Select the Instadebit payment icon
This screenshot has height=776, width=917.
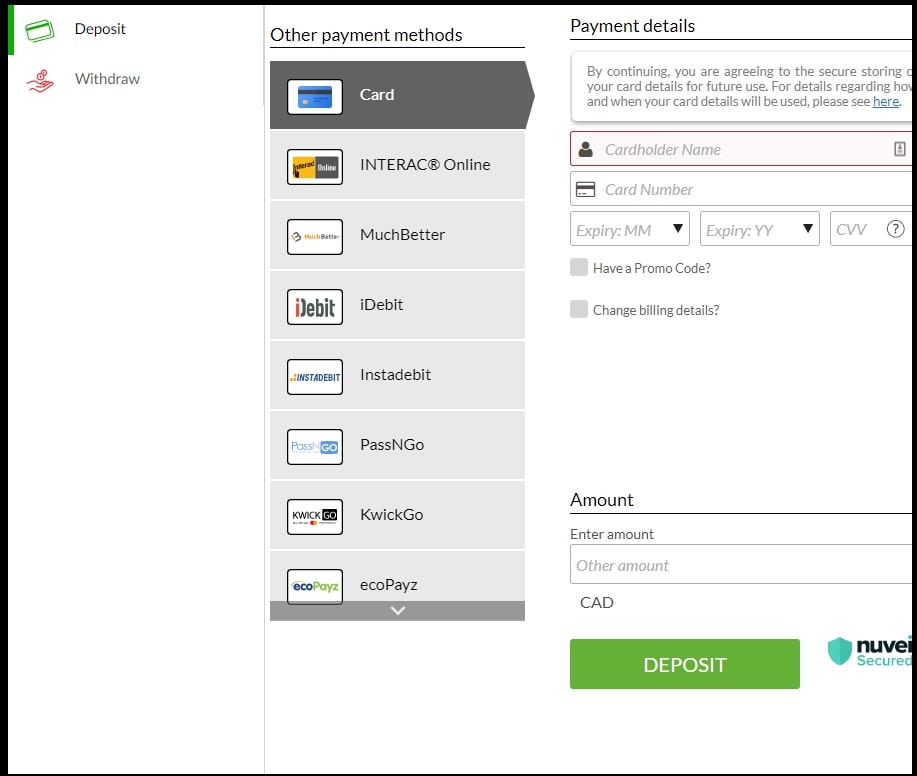(314, 376)
